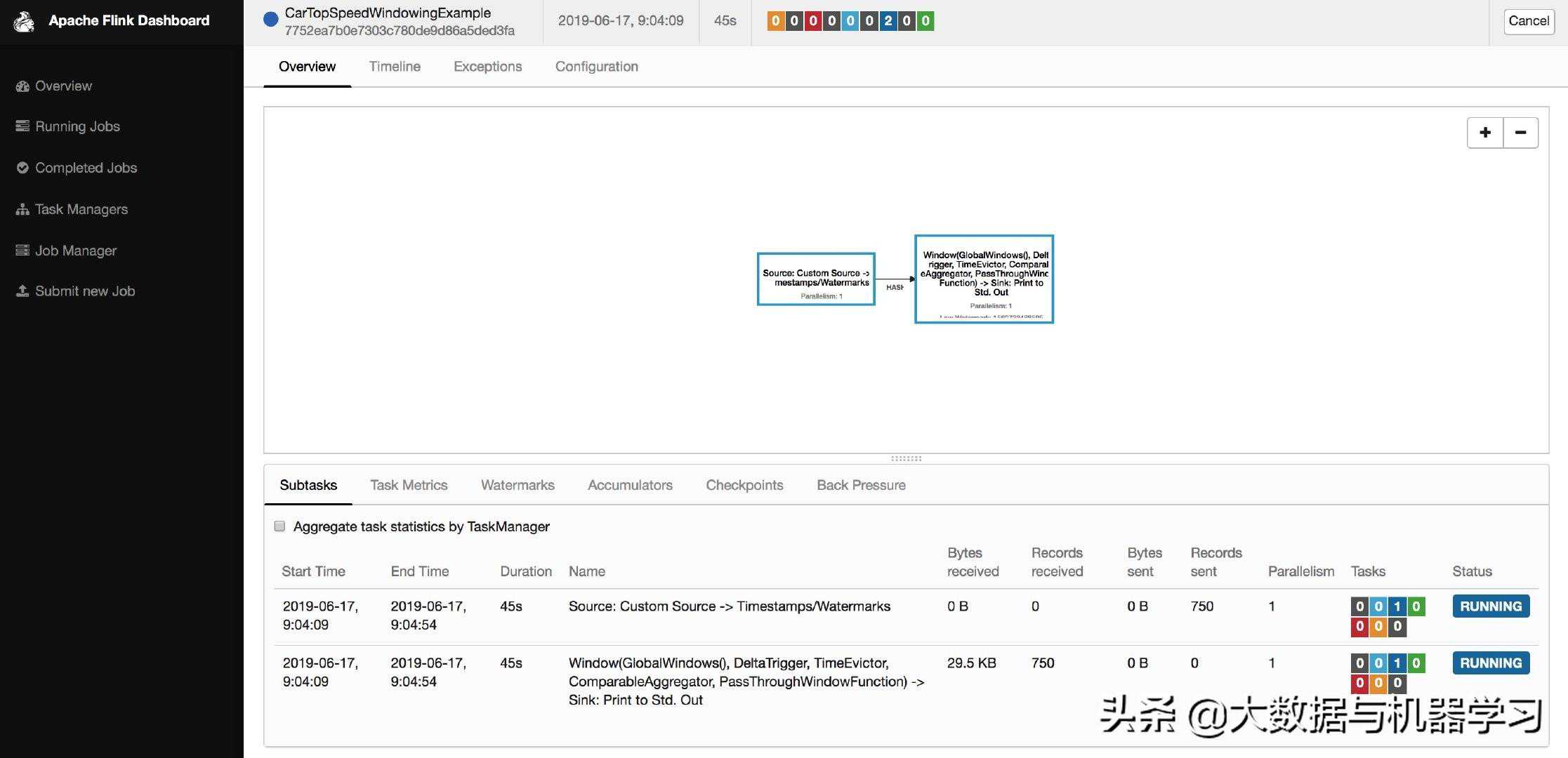Image resolution: width=1568 pixels, height=758 pixels.
Task: Zoom out the job graph with minus
Action: tap(1520, 133)
